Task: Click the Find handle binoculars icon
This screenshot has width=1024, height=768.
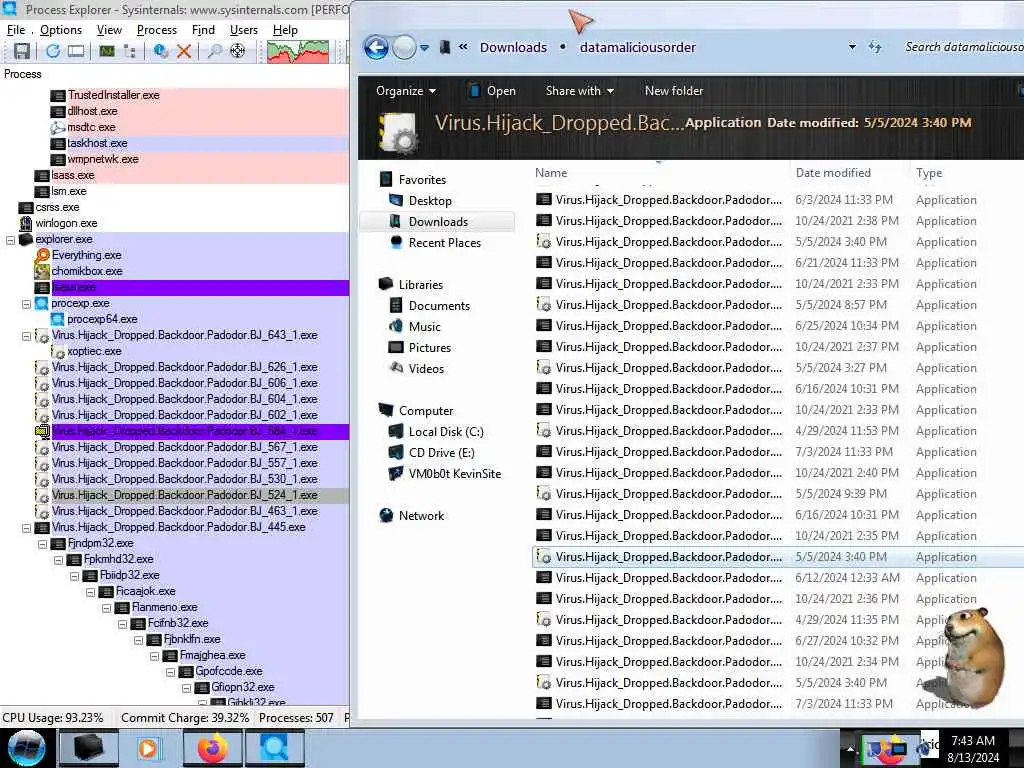Action: 214,51
